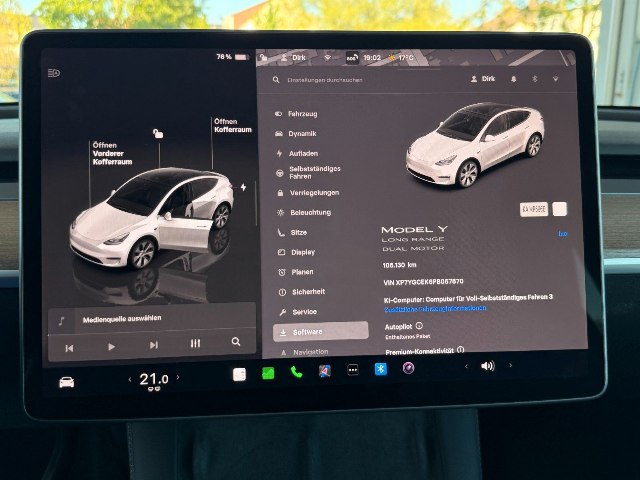Tap the charge port lightning icon

pyautogui.click(x=243, y=187)
